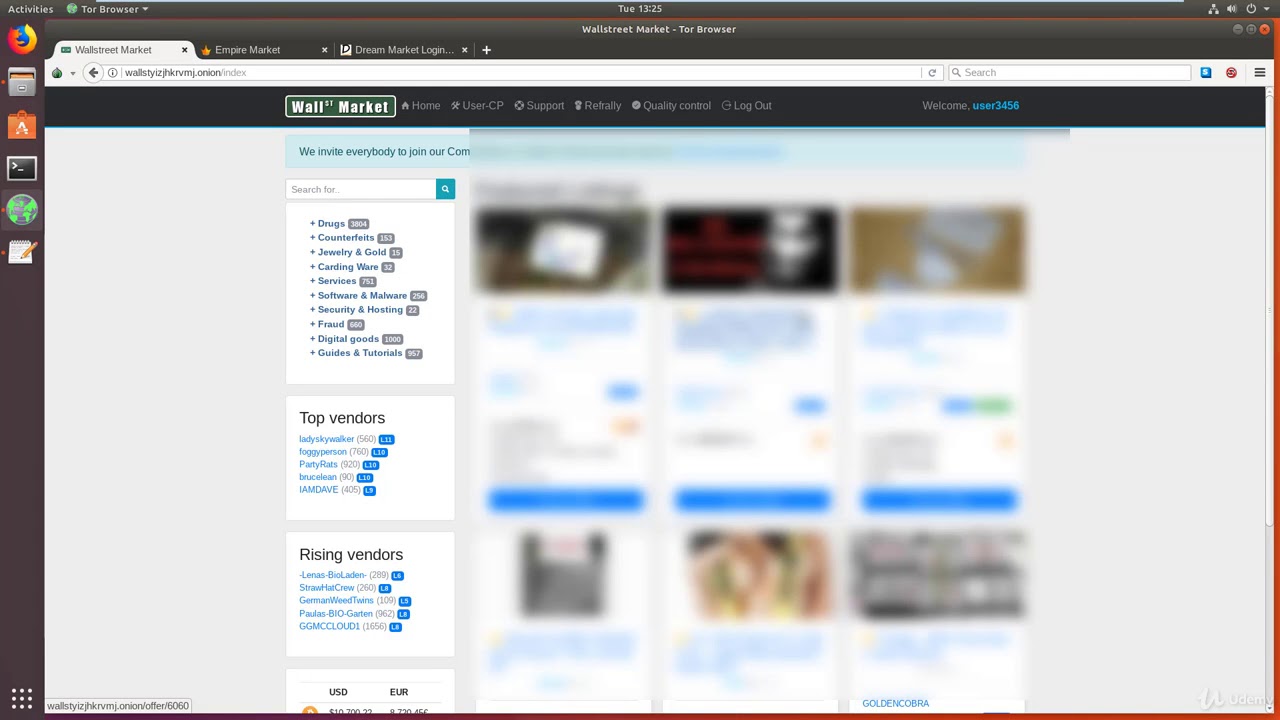Viewport: 1280px width, 720px height.
Task: Open rising vendor Paulas-BIO-Garten
Action: pyautogui.click(x=336, y=614)
